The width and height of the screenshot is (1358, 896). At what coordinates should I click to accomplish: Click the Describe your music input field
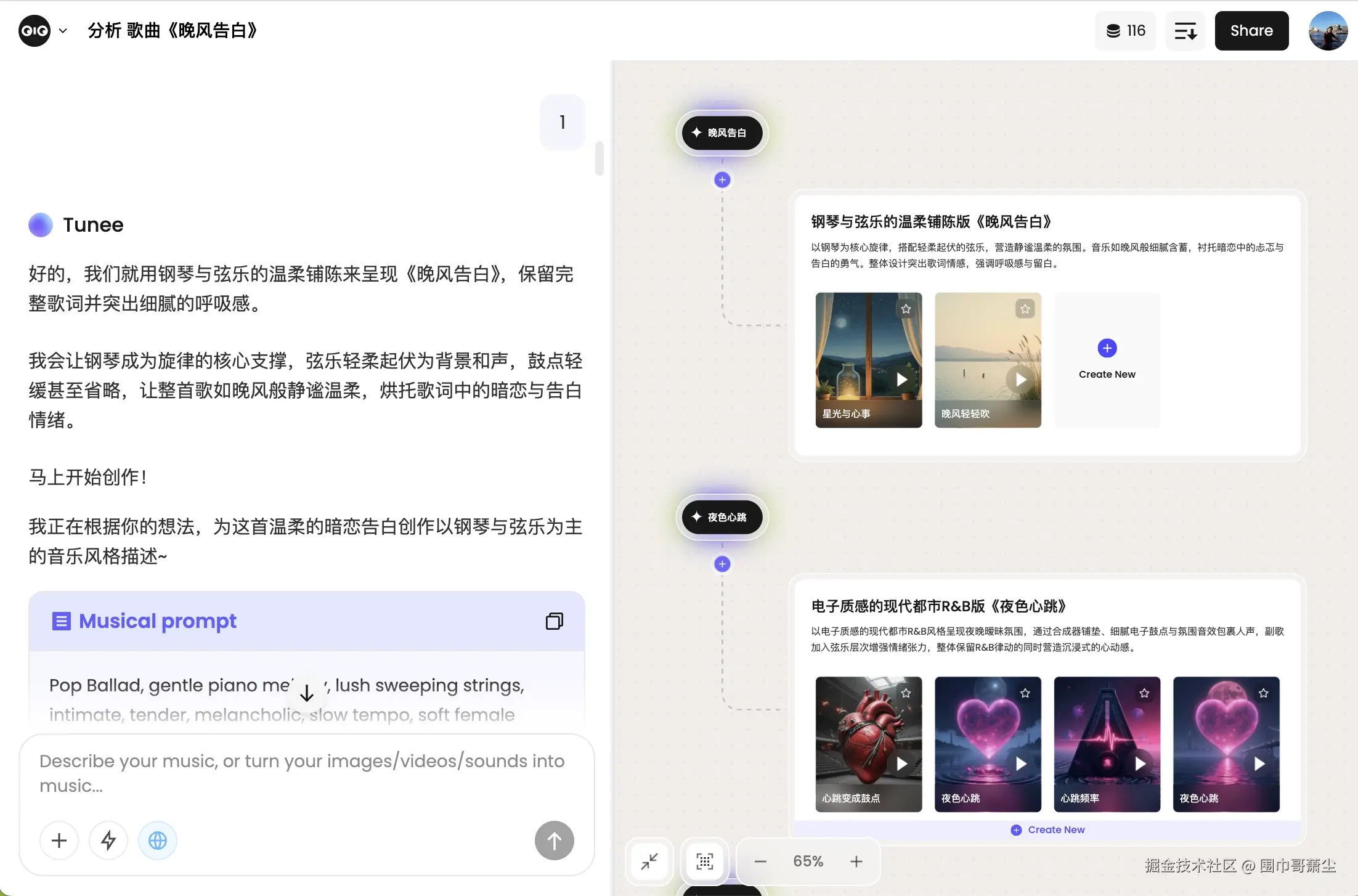tap(302, 773)
